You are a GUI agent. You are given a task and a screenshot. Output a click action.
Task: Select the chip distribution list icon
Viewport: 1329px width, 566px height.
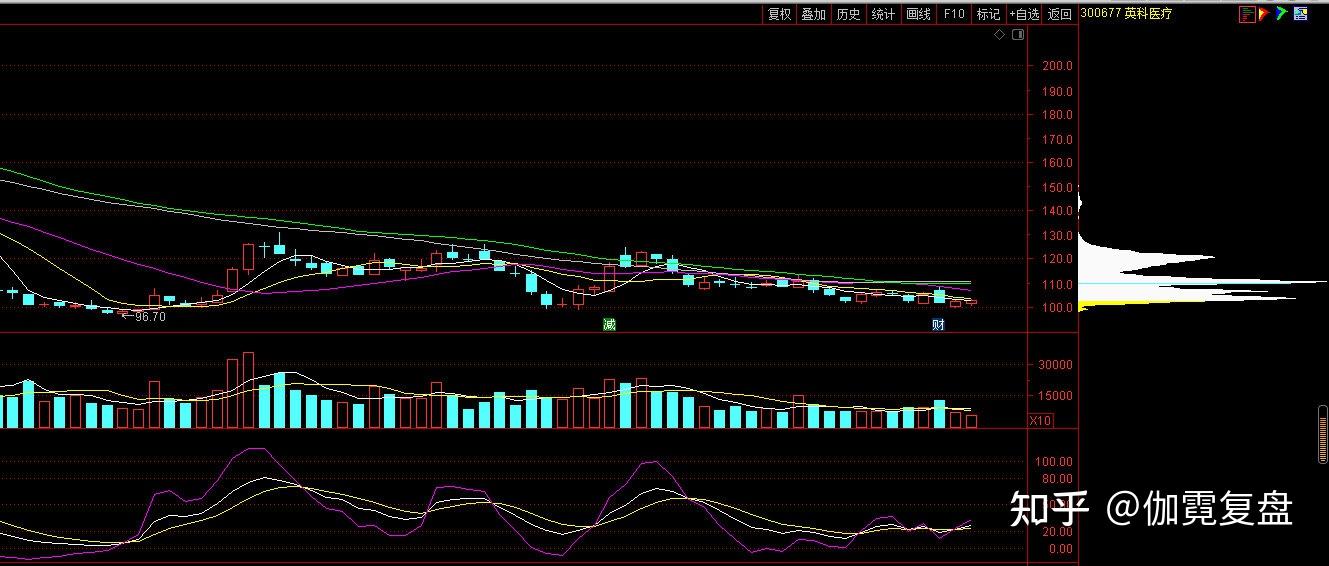1247,14
